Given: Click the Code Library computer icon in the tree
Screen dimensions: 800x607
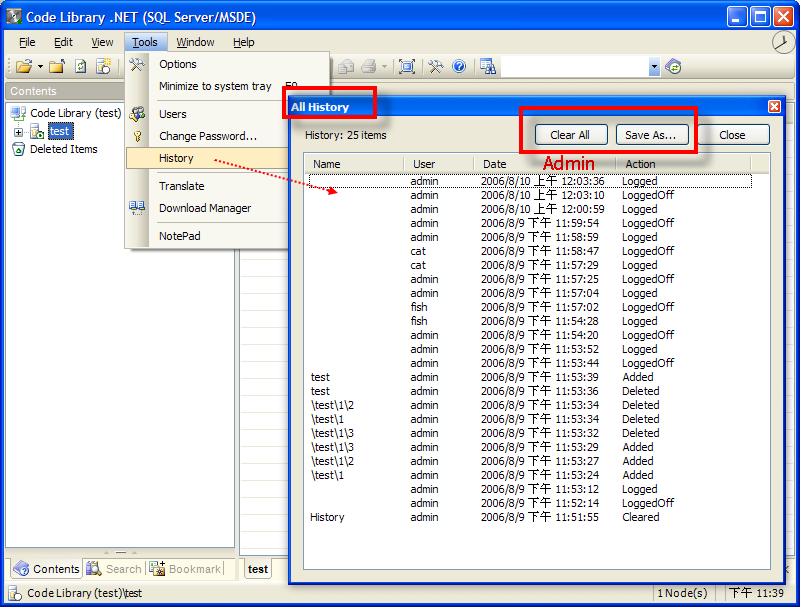Looking at the screenshot, I should [18, 113].
